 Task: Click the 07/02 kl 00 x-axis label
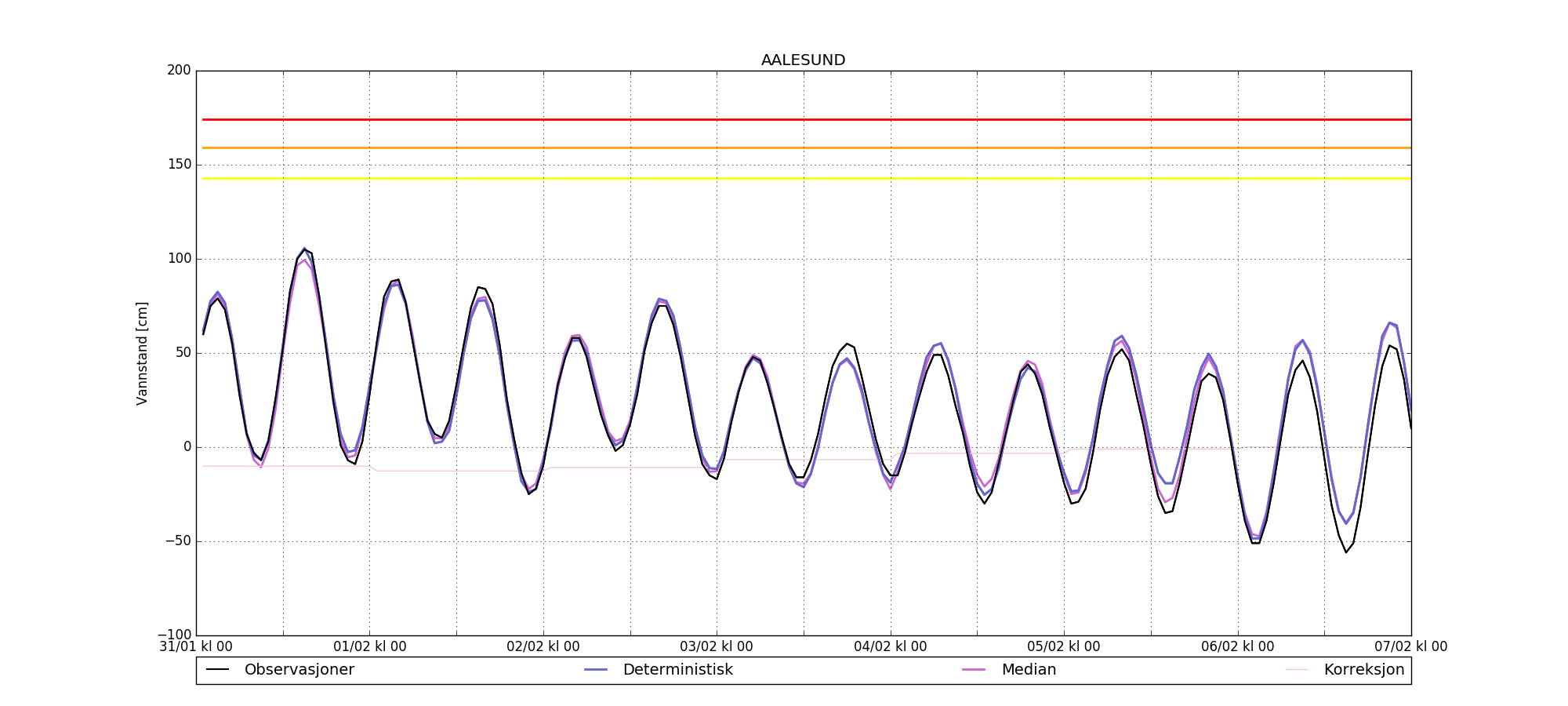pos(1410,647)
